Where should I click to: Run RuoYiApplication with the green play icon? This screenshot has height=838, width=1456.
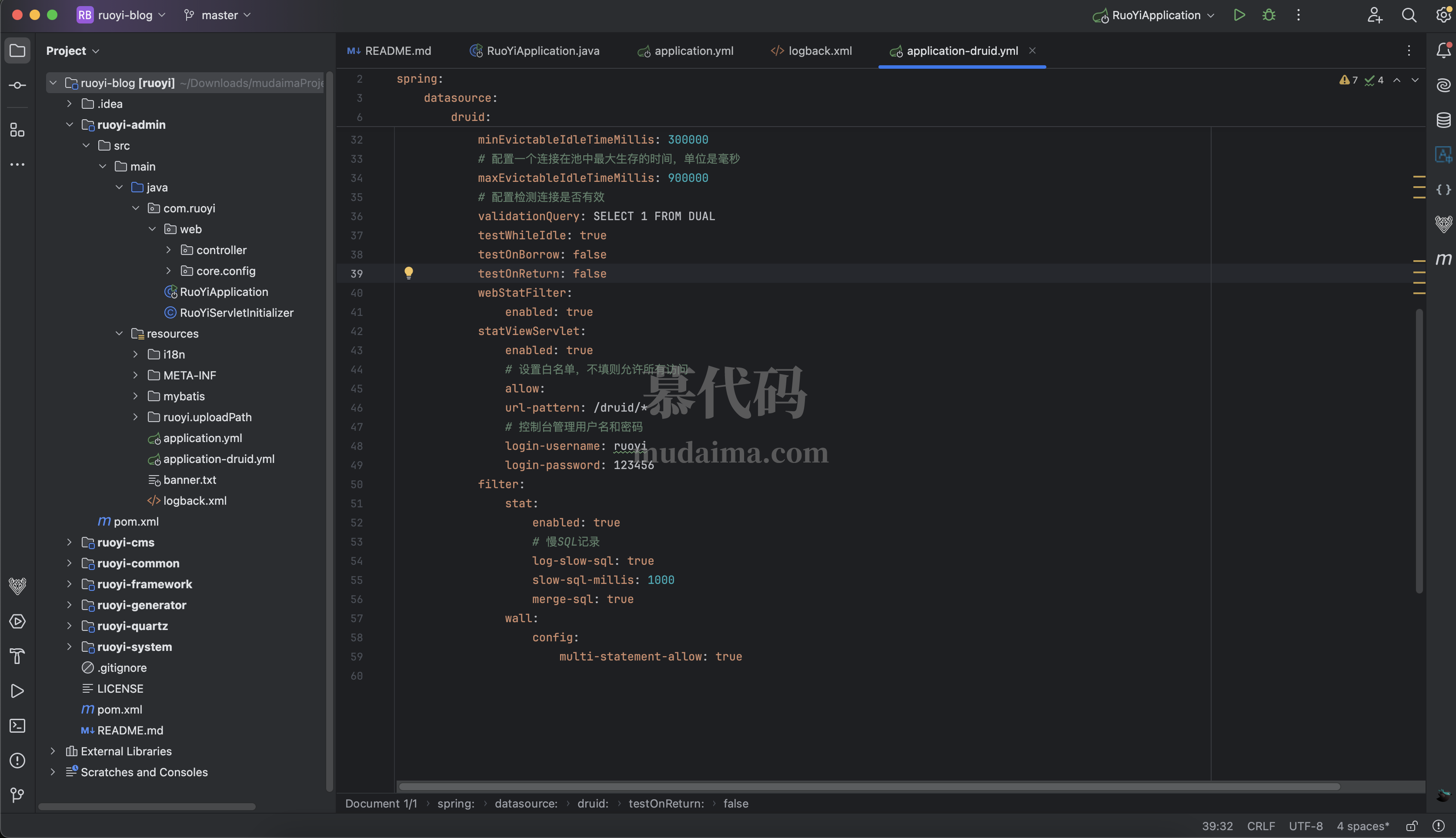1239,16
